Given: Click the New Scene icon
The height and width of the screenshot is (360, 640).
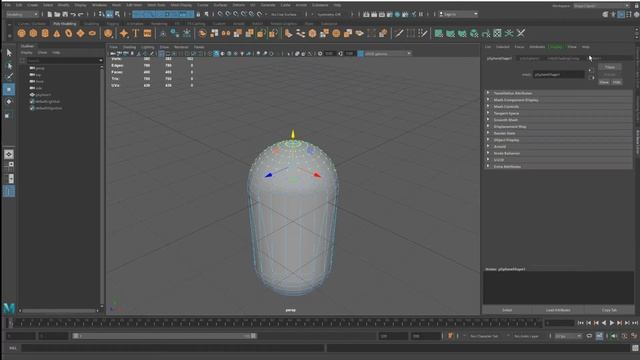Looking at the screenshot, I should click(x=50, y=14).
